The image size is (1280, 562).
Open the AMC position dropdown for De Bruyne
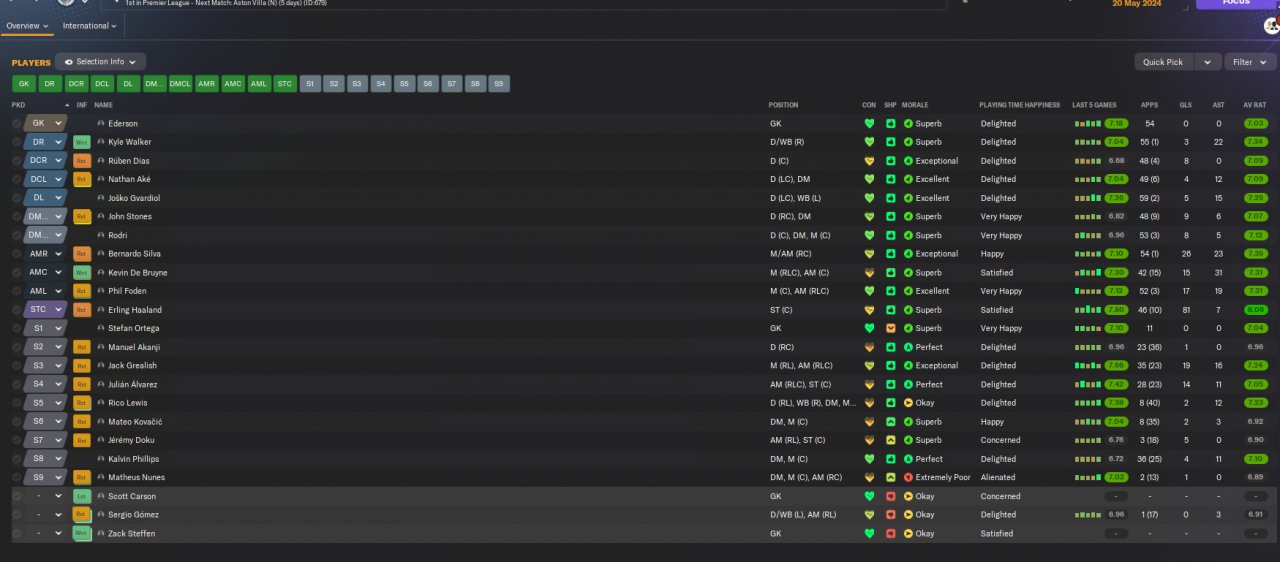coord(58,273)
